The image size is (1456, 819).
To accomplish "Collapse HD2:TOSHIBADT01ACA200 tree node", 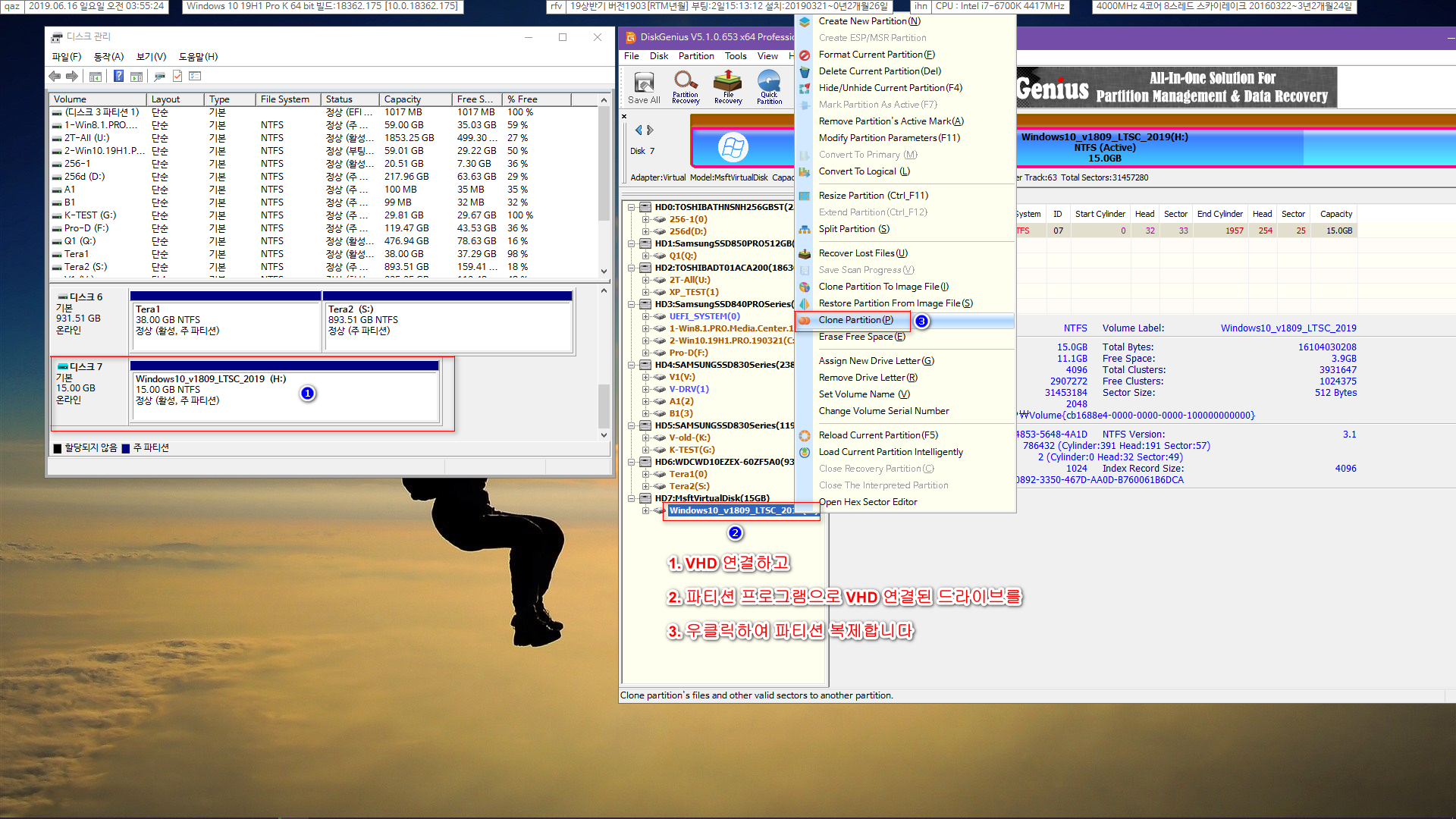I will coord(631,268).
